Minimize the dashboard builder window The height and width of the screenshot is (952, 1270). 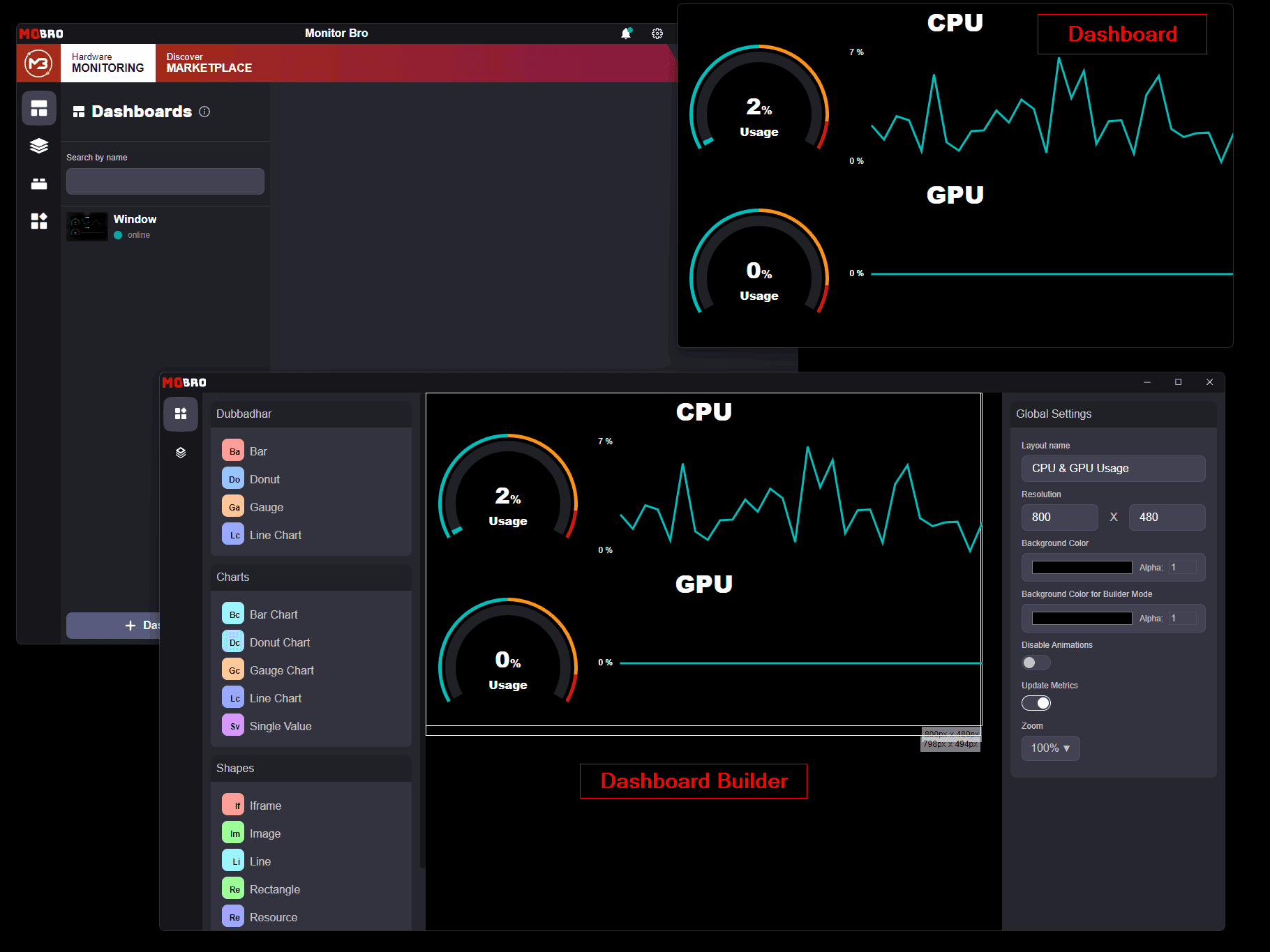point(1147,382)
